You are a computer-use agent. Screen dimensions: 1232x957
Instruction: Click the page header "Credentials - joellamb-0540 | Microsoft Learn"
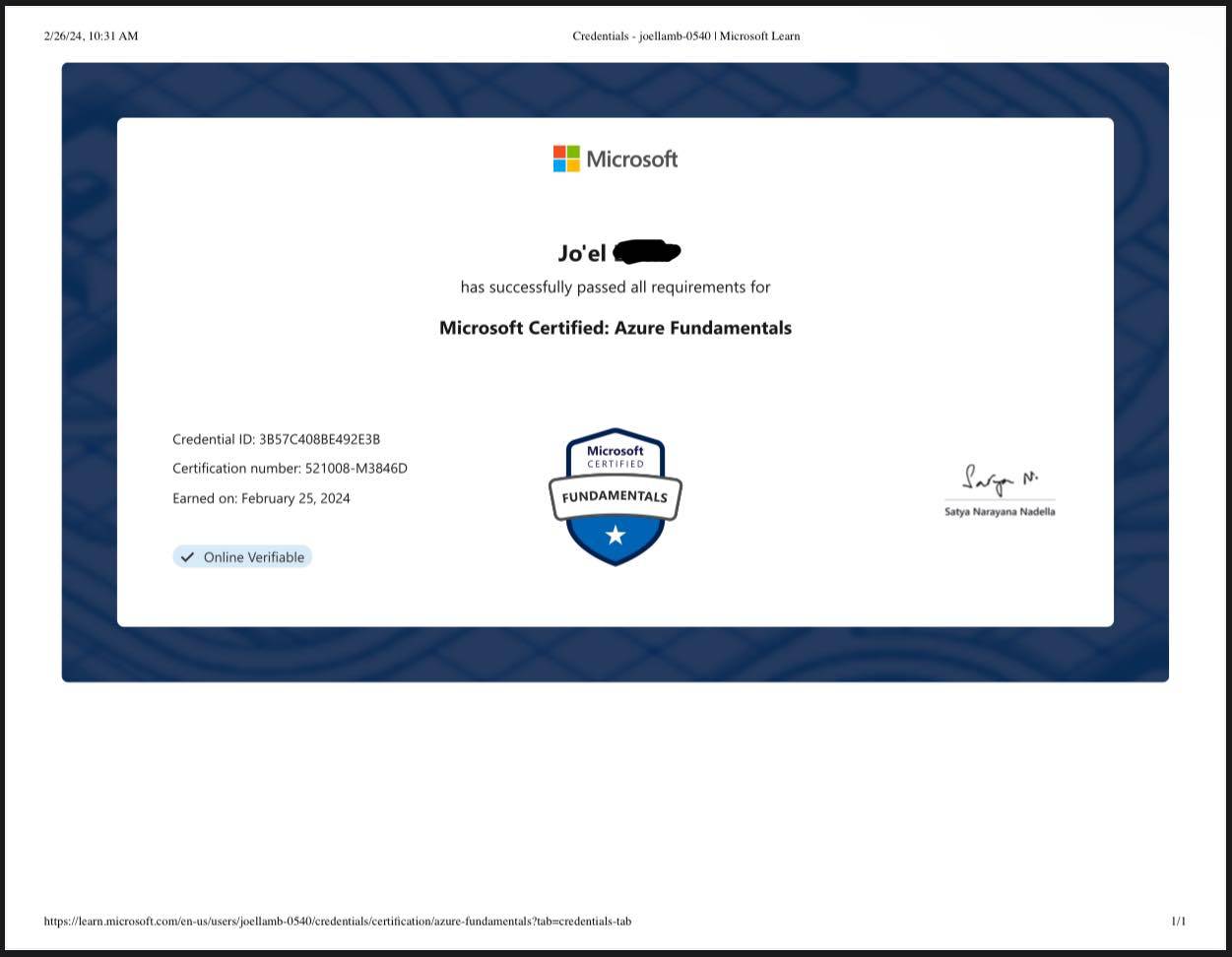click(686, 36)
